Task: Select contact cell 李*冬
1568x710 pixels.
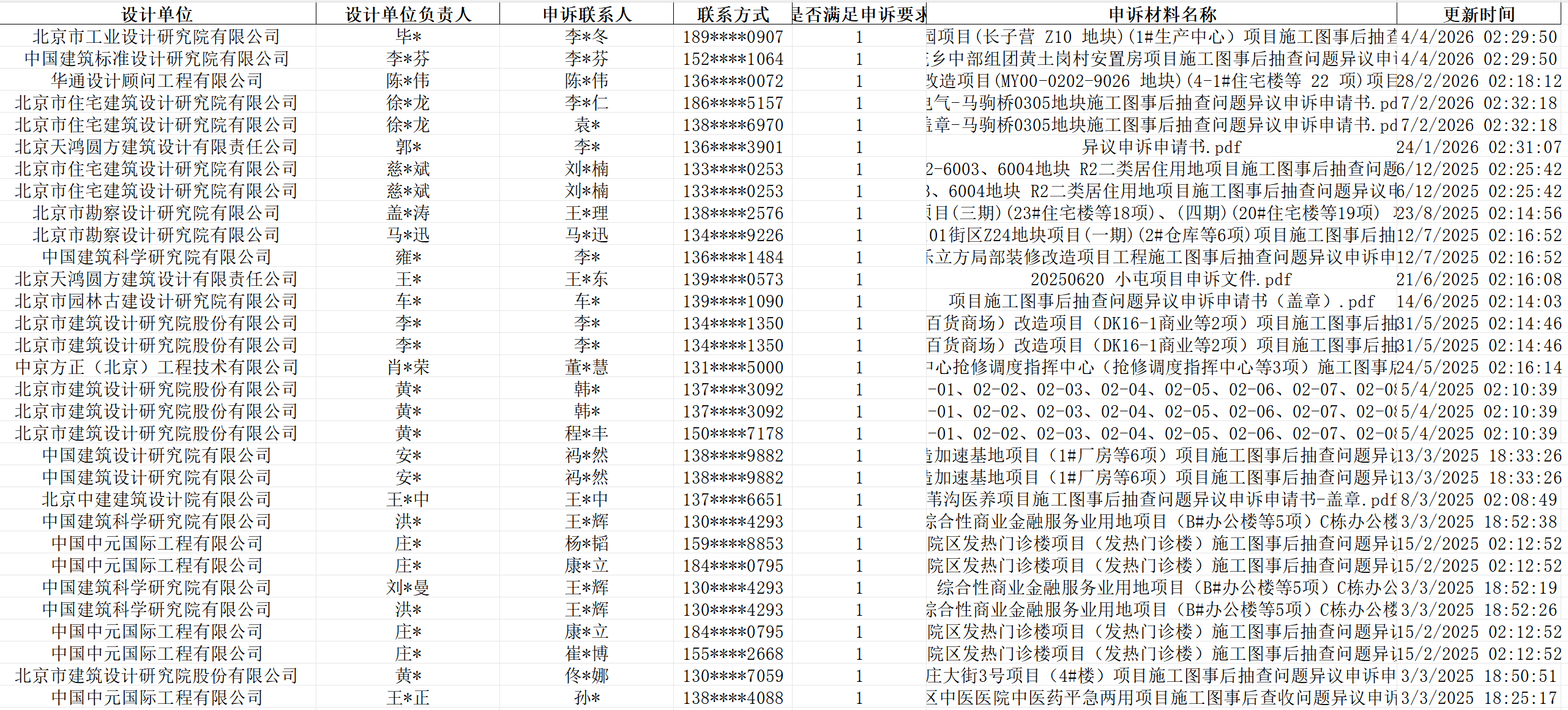Action: (586, 37)
